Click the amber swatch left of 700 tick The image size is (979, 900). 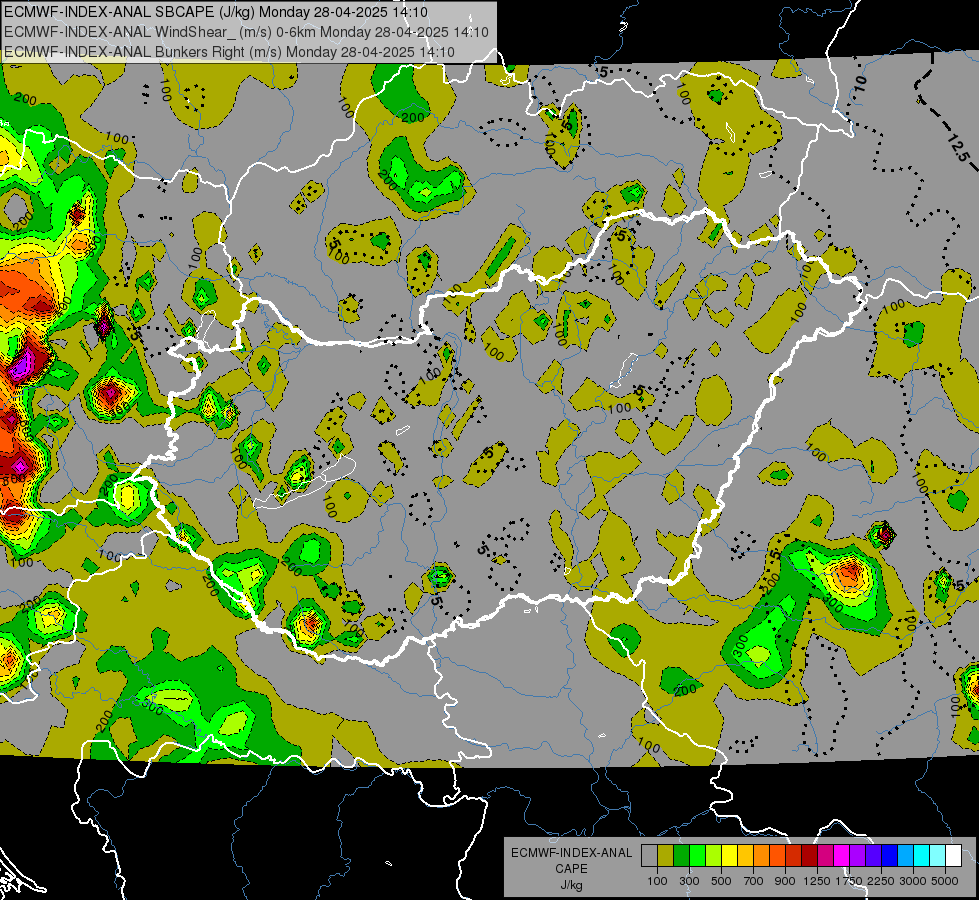(x=745, y=856)
